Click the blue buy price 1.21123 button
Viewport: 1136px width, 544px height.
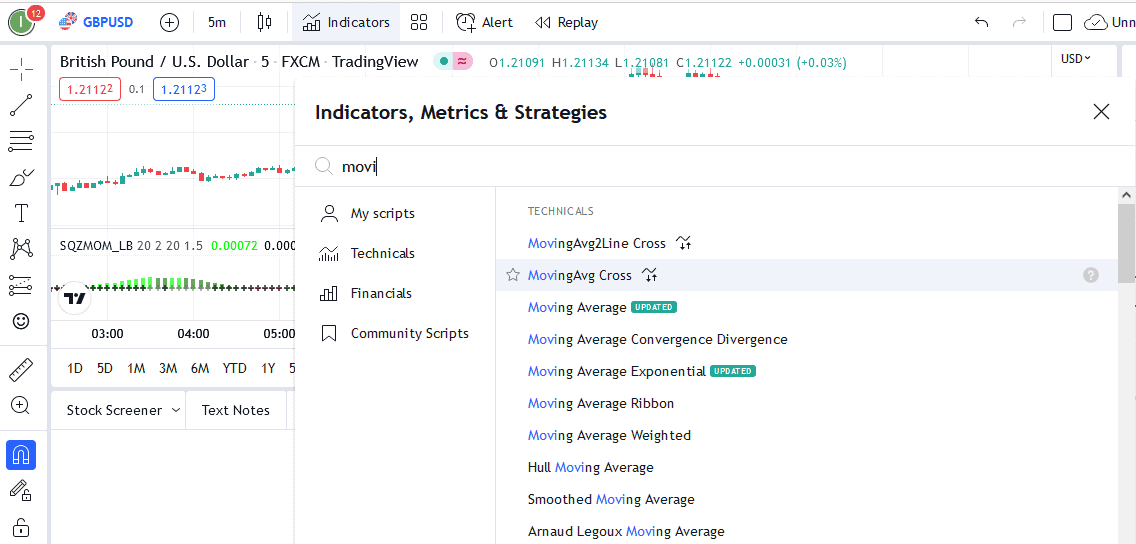(x=184, y=90)
